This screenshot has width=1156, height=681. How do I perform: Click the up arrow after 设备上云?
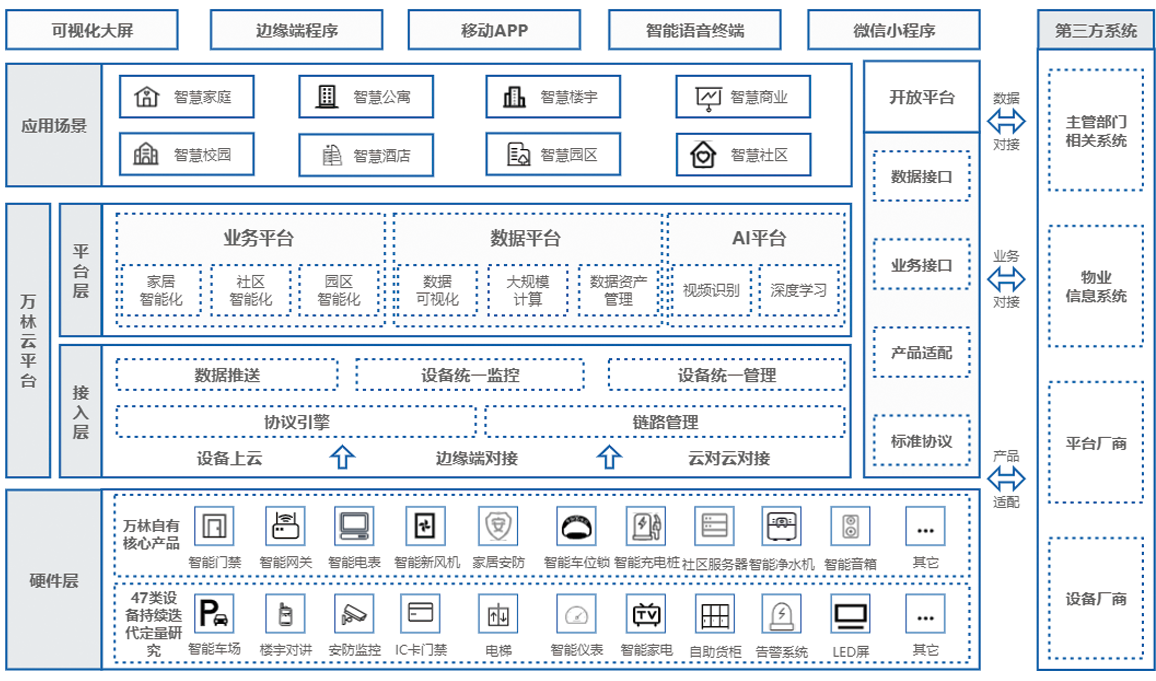[342, 457]
